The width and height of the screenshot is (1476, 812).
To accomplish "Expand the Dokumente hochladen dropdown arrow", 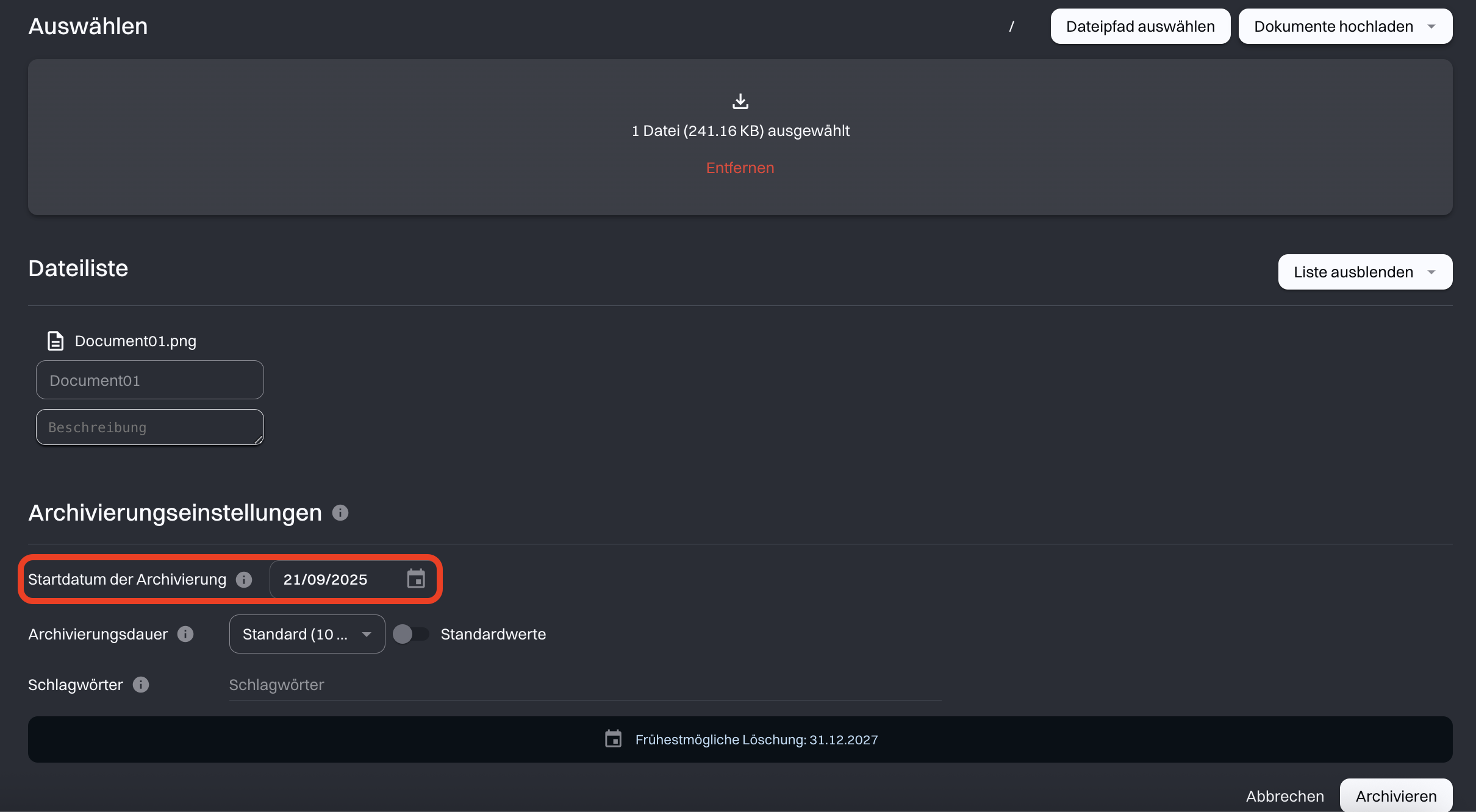I will [x=1431, y=26].
